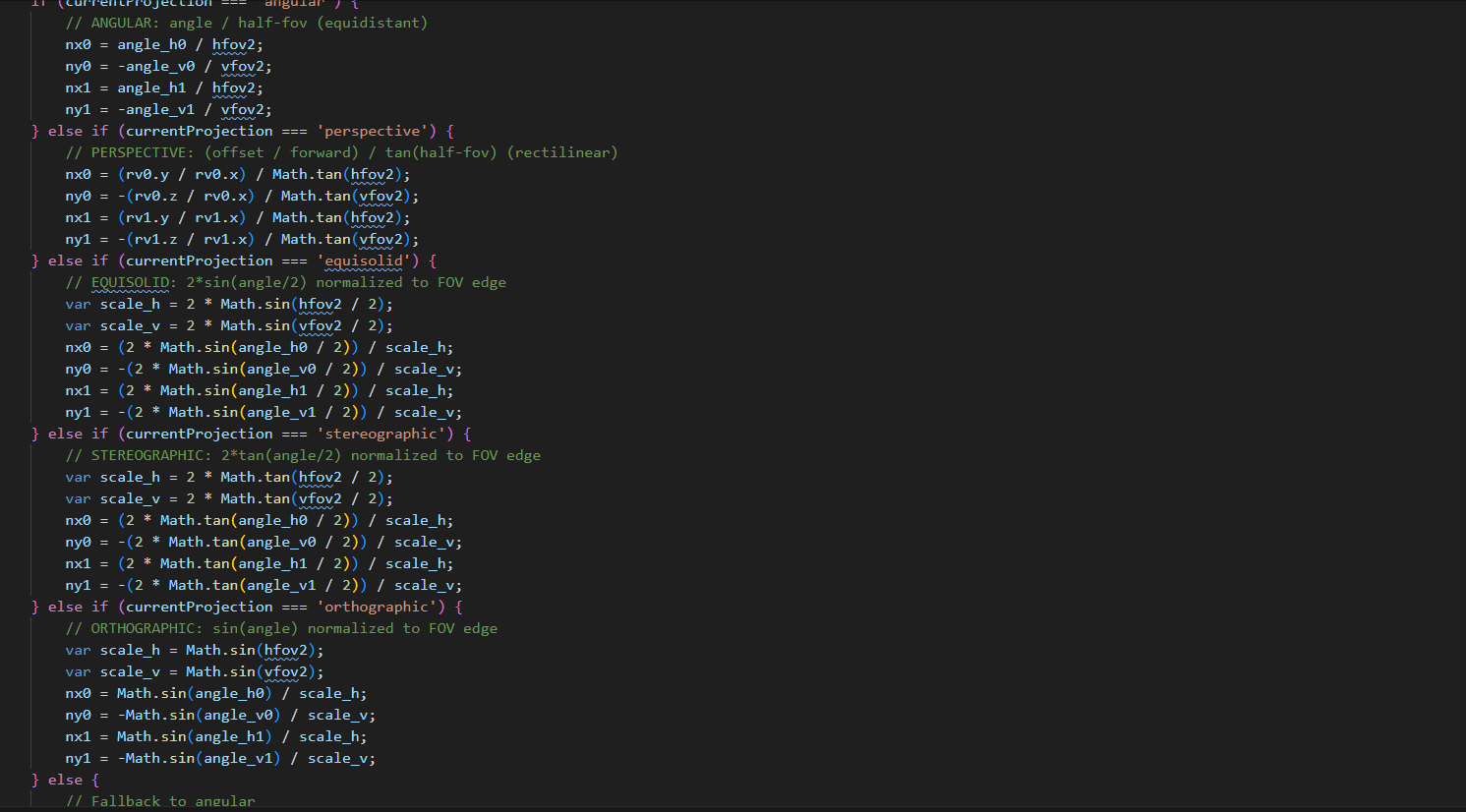Click the 'Fallback to angular' comment
The height and width of the screenshot is (812, 1466).
pyautogui.click(x=160, y=801)
